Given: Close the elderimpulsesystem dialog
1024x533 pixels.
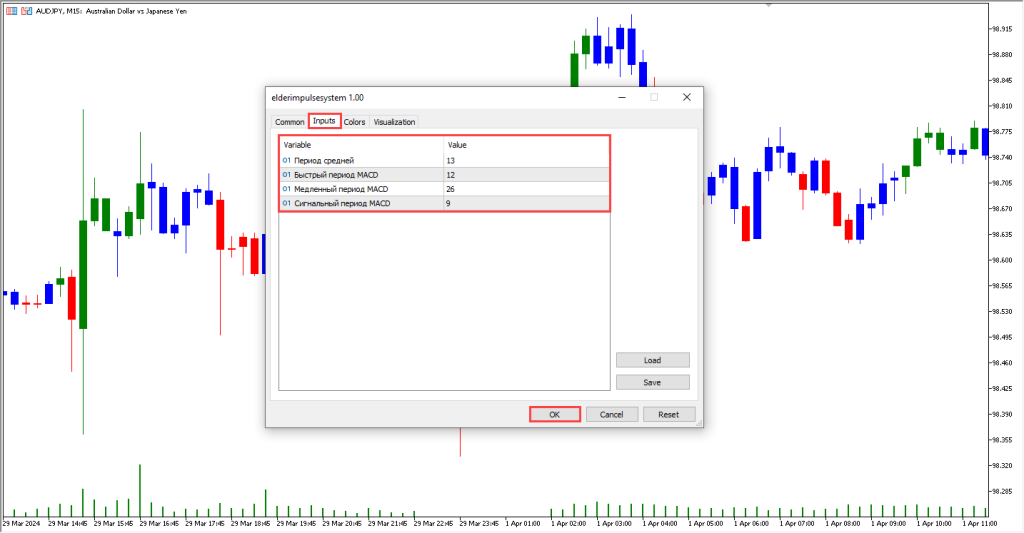Looking at the screenshot, I should coord(686,97).
